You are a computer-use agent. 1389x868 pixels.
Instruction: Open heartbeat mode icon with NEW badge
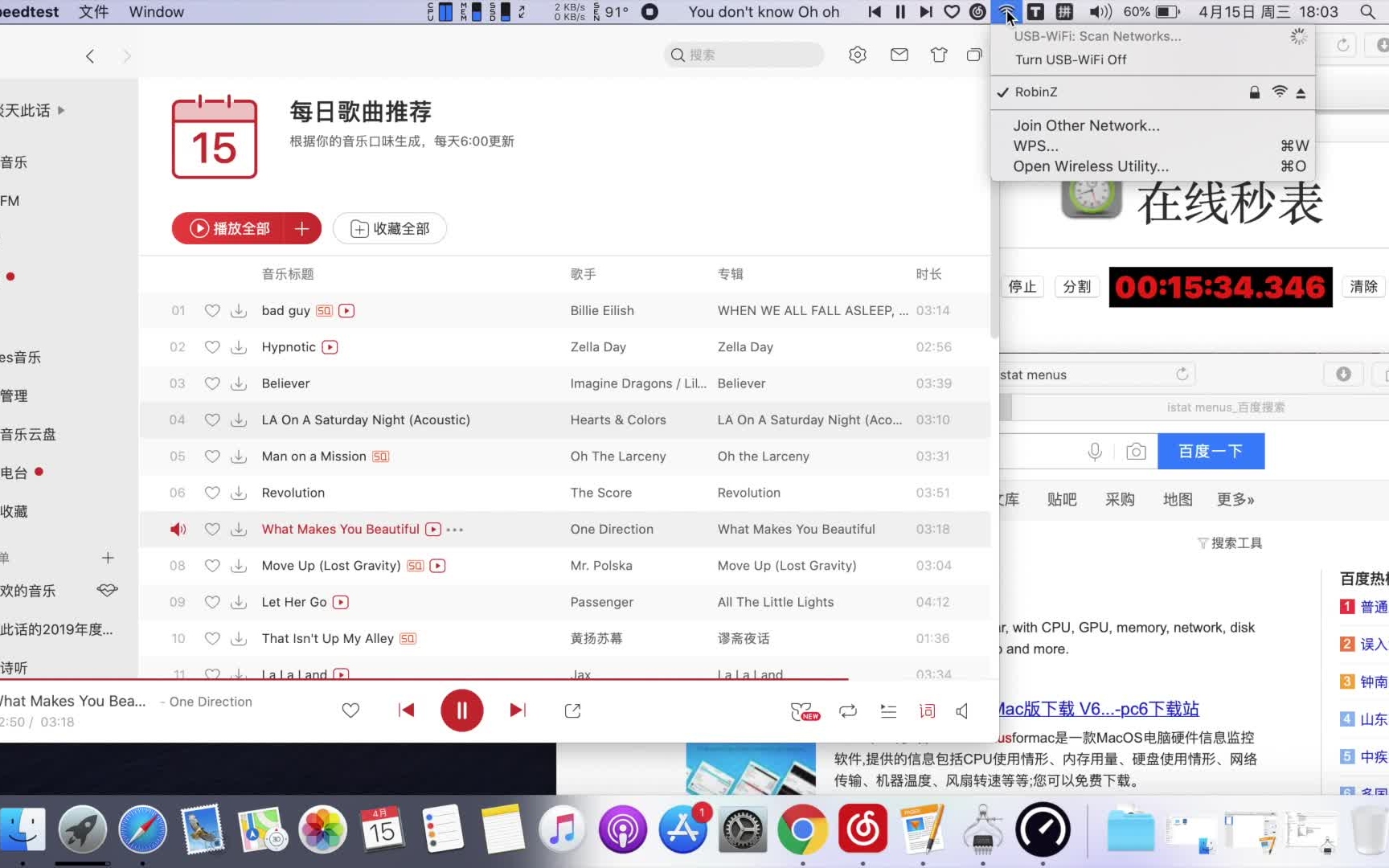tap(805, 711)
